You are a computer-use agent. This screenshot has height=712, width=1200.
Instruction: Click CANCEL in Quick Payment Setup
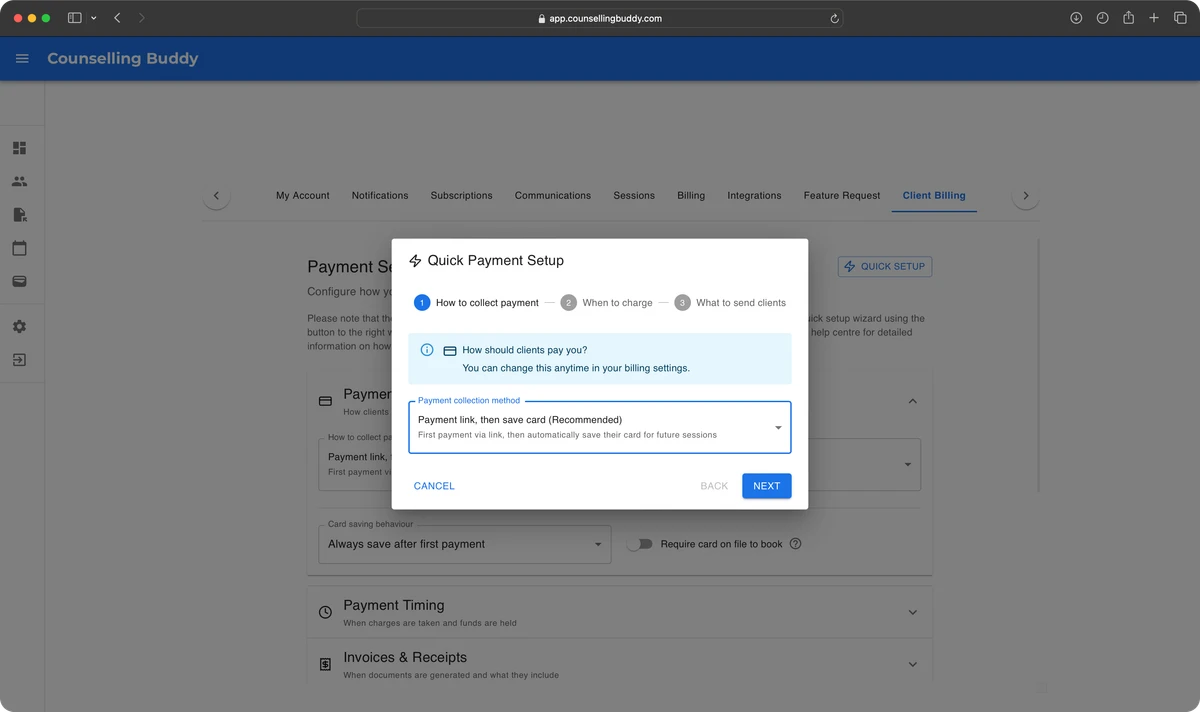pyautogui.click(x=434, y=486)
